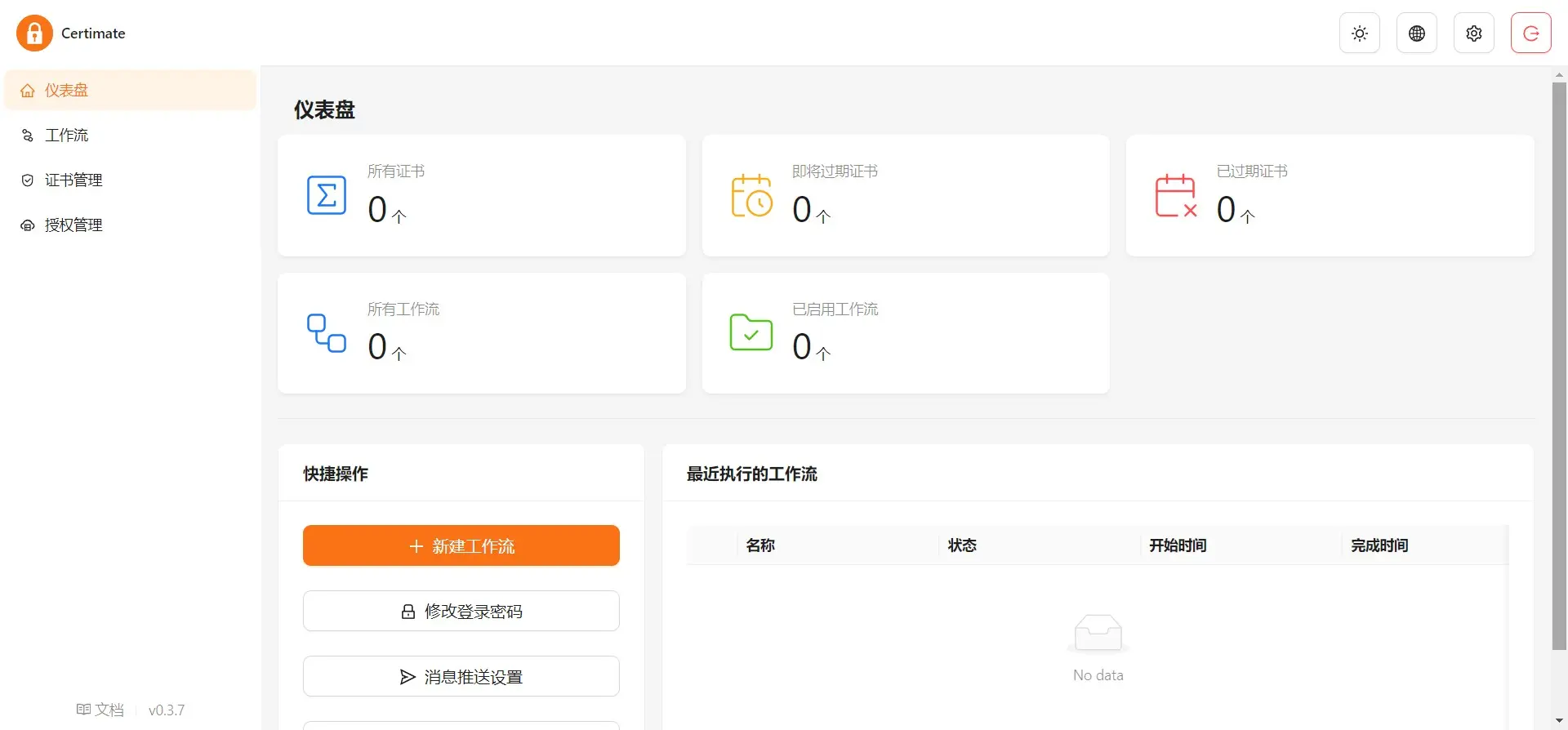Click the v0.3.7 version link

167,710
